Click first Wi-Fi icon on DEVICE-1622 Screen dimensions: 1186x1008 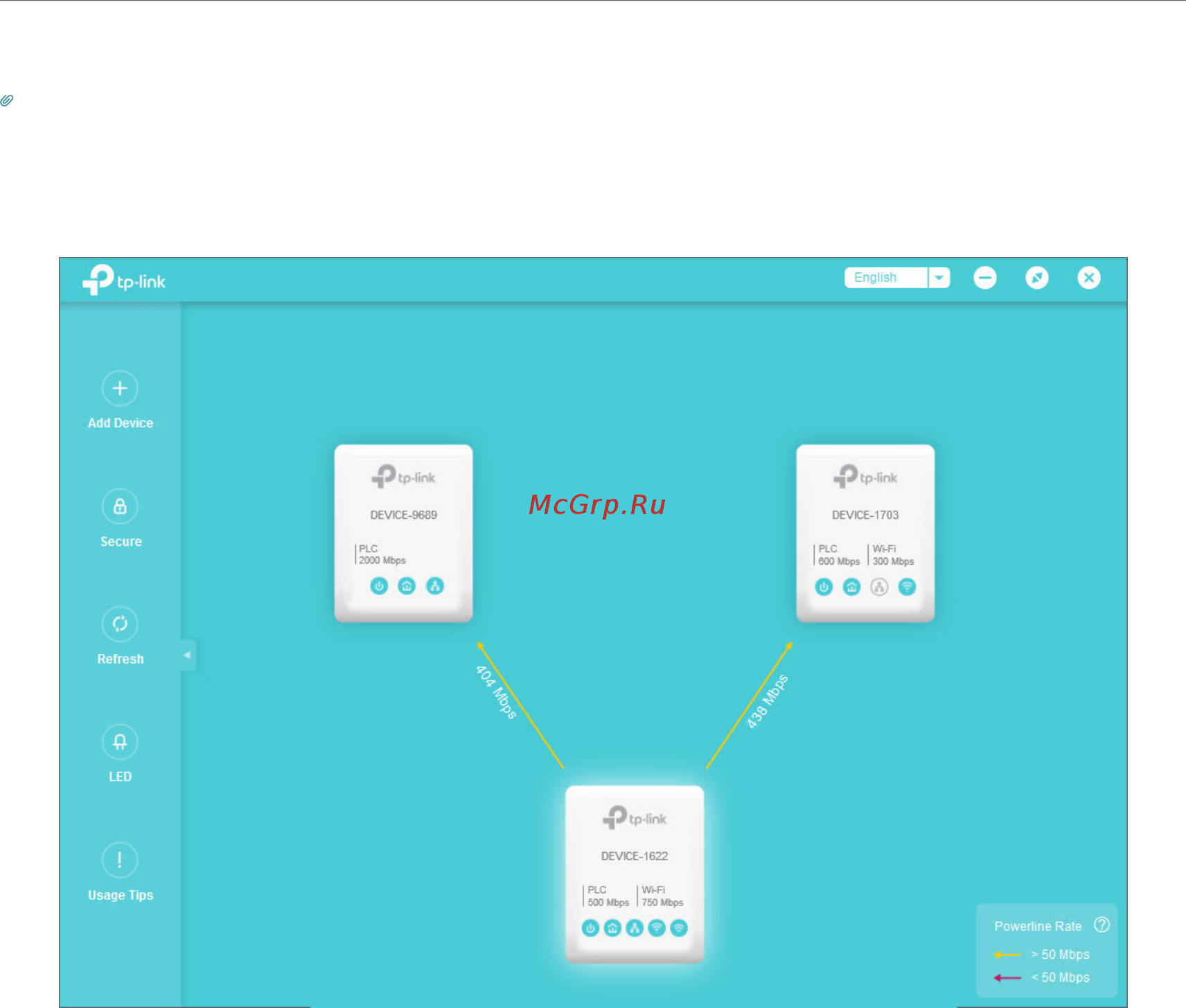tap(657, 928)
